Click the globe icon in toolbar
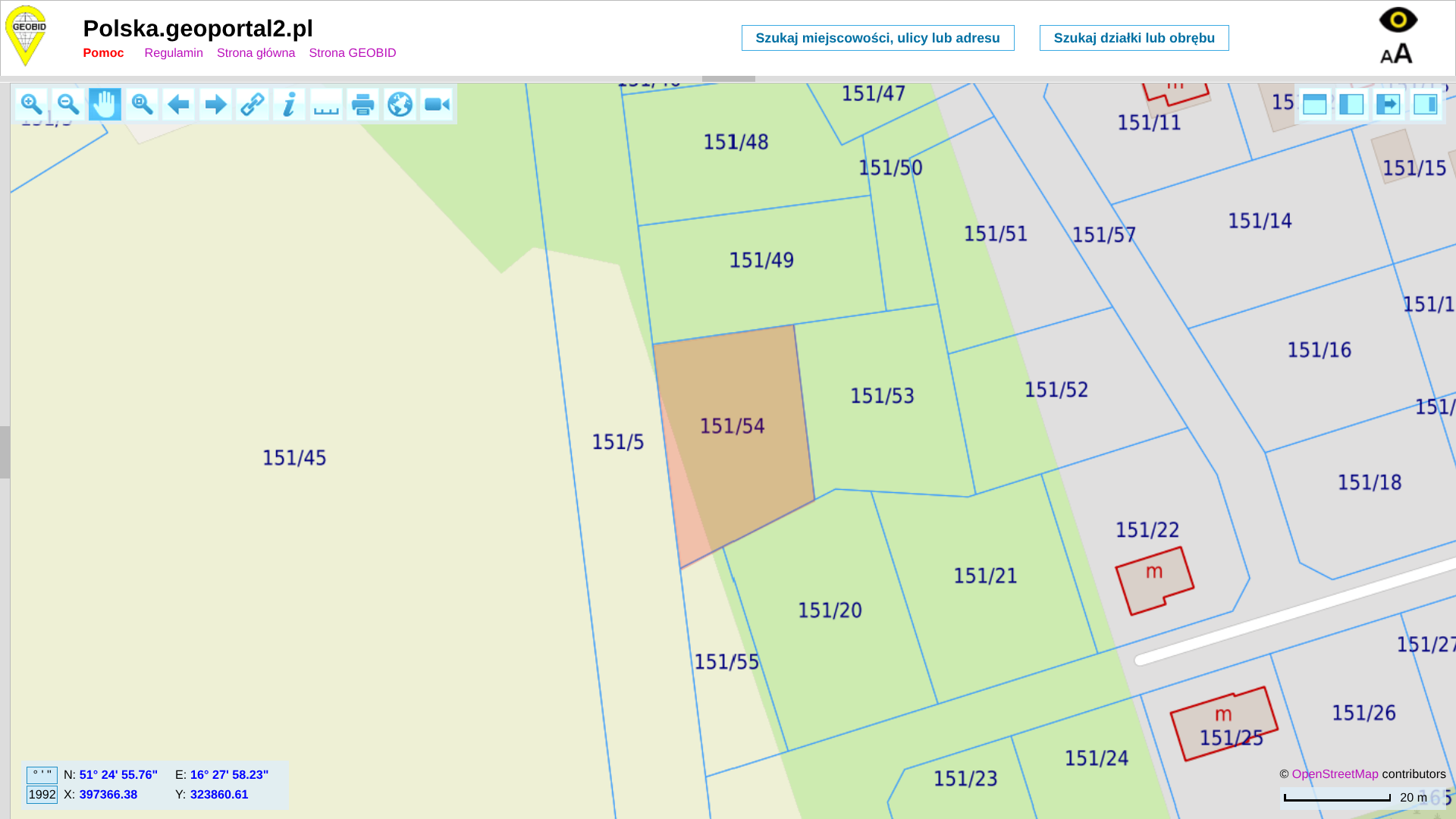1456x819 pixels. tap(400, 105)
